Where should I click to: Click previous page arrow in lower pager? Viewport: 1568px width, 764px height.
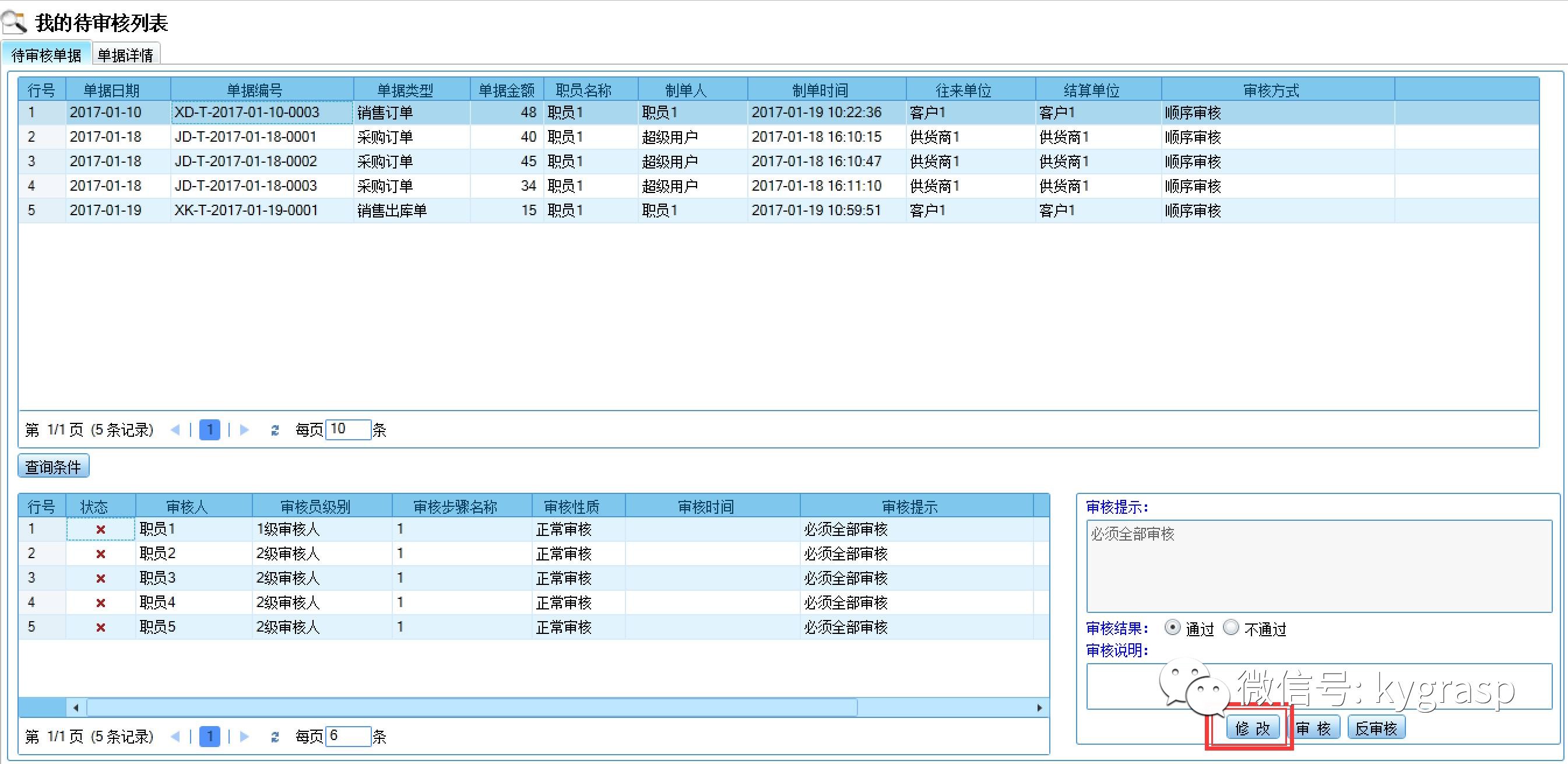click(175, 736)
